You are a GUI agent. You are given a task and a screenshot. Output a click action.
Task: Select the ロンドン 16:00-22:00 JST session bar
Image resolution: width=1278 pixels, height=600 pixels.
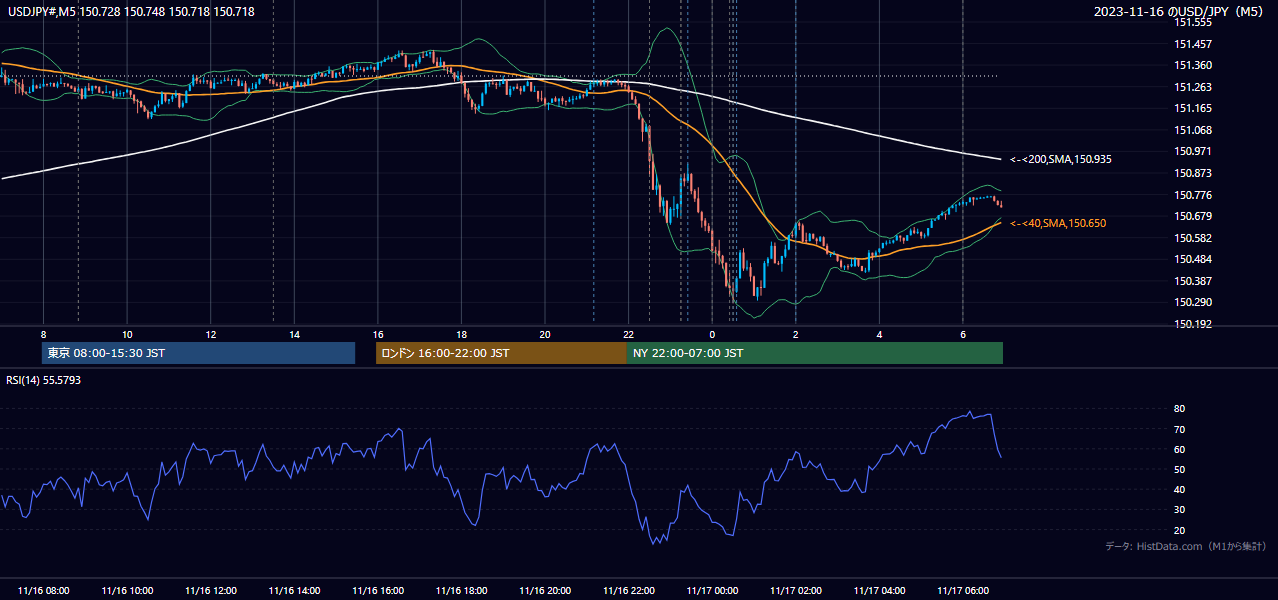501,353
